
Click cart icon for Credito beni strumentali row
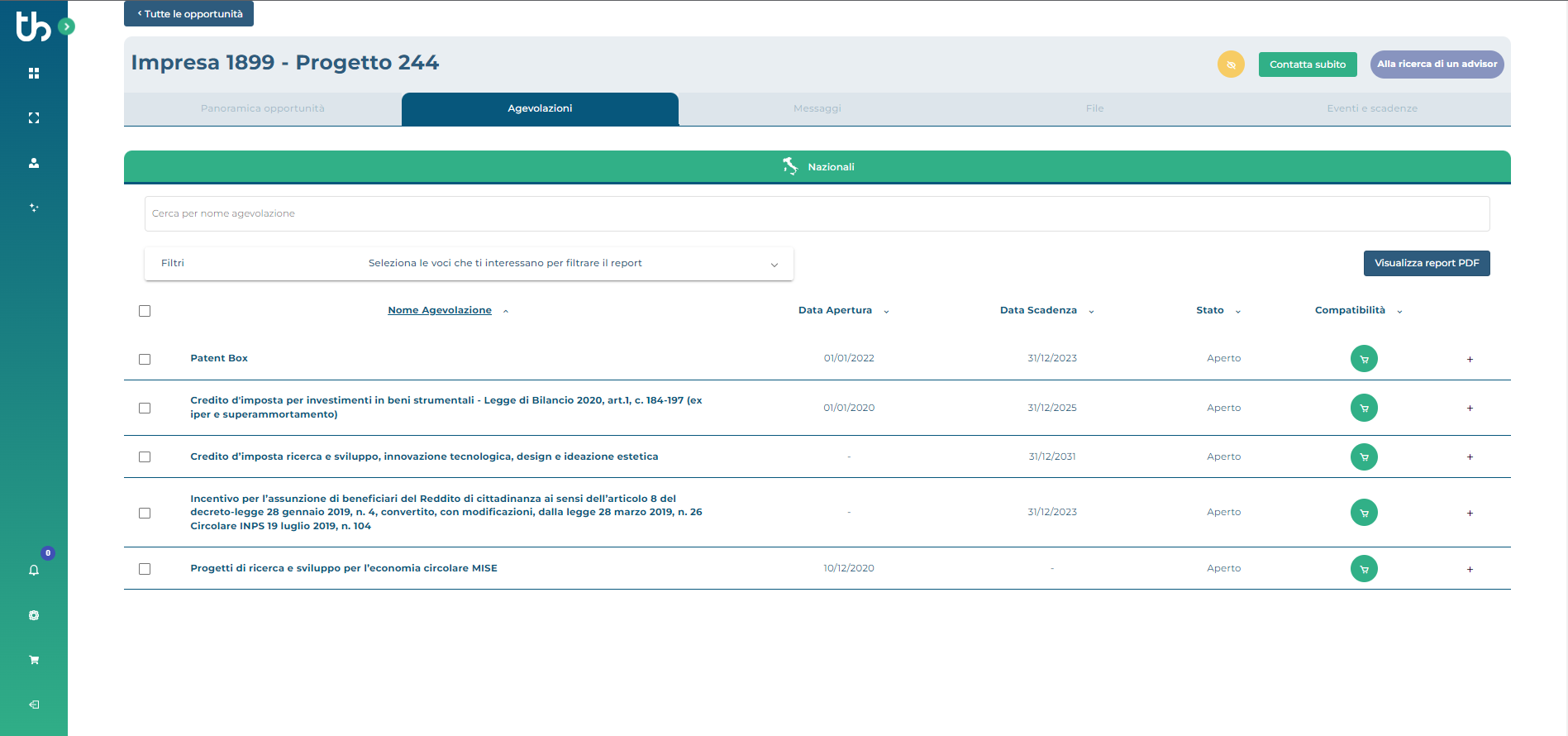1364,408
